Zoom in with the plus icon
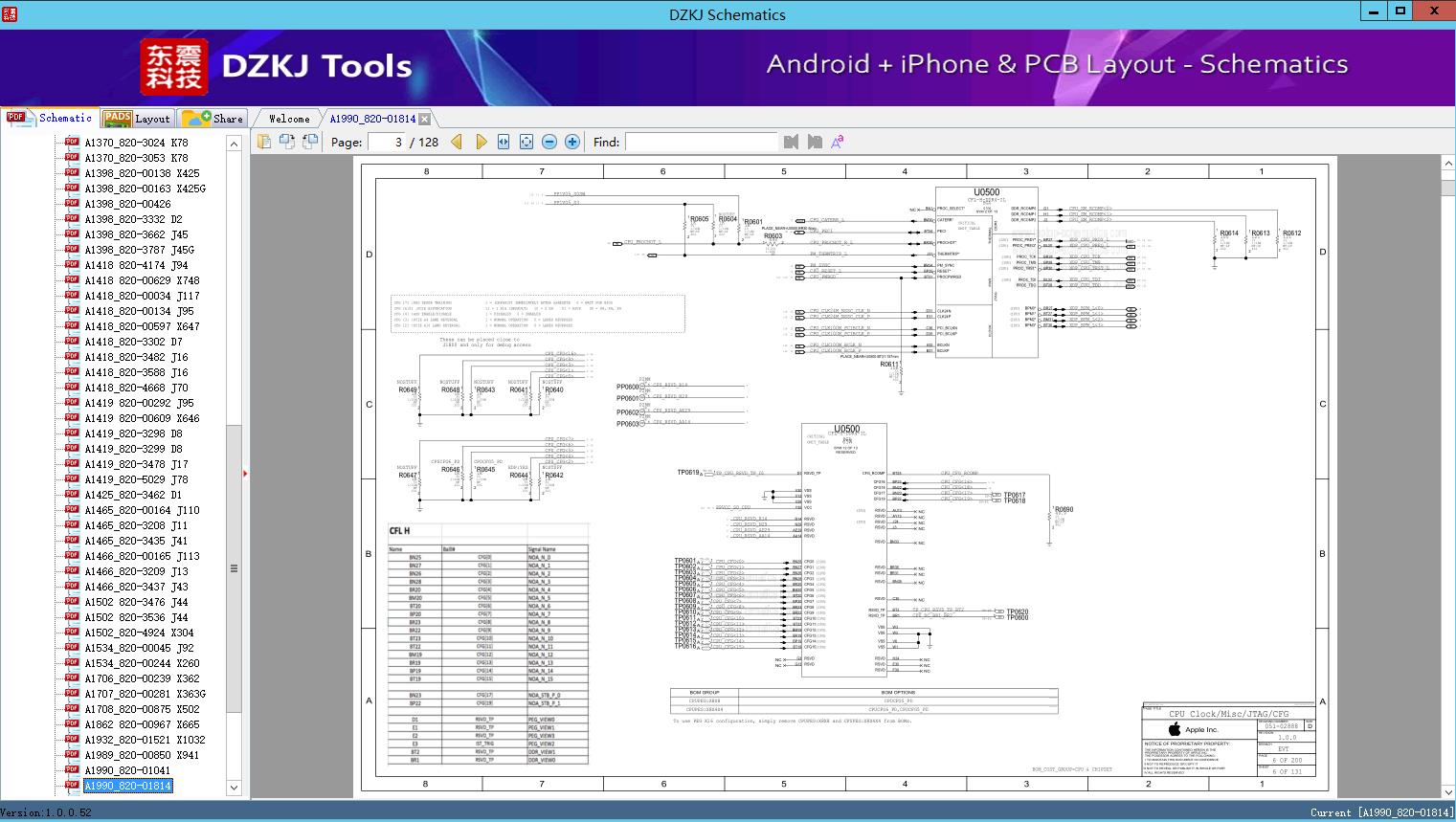This screenshot has height=822, width=1456. [x=572, y=142]
